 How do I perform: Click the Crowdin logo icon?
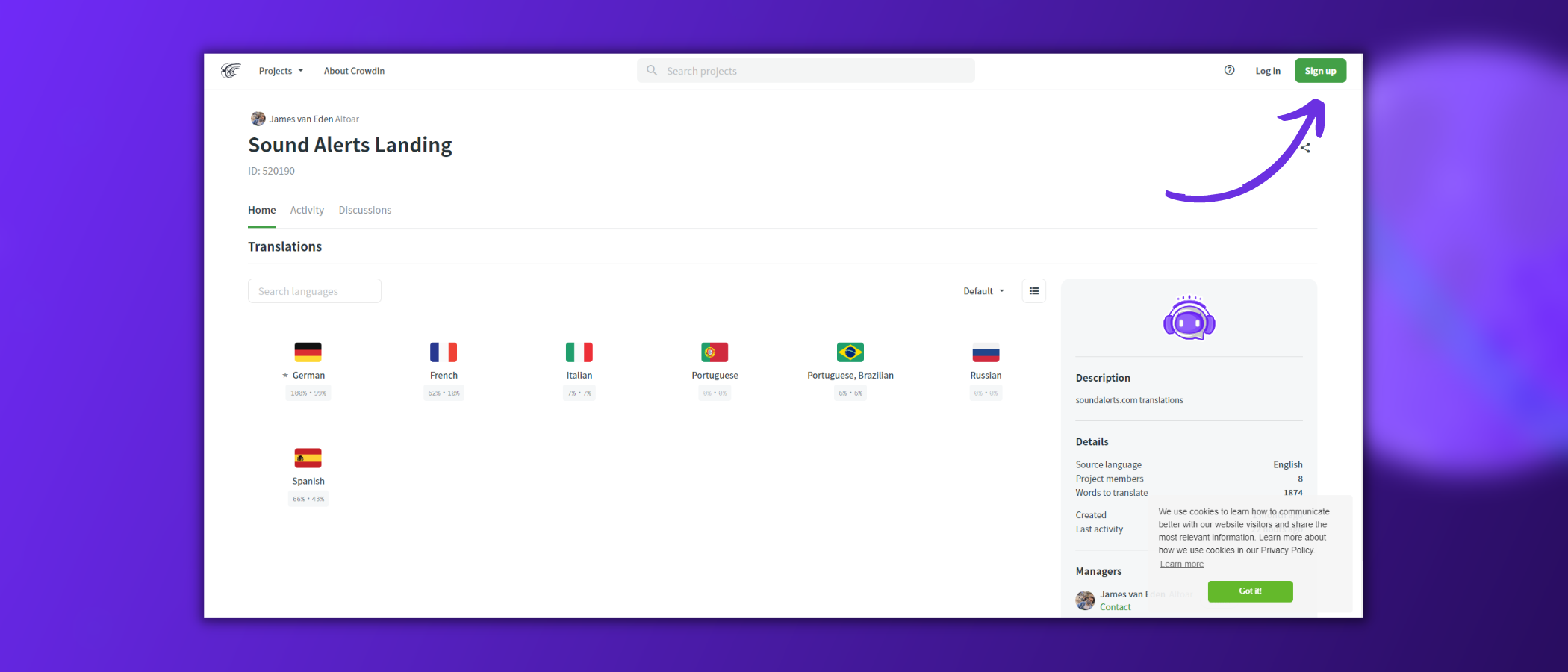pyautogui.click(x=231, y=71)
